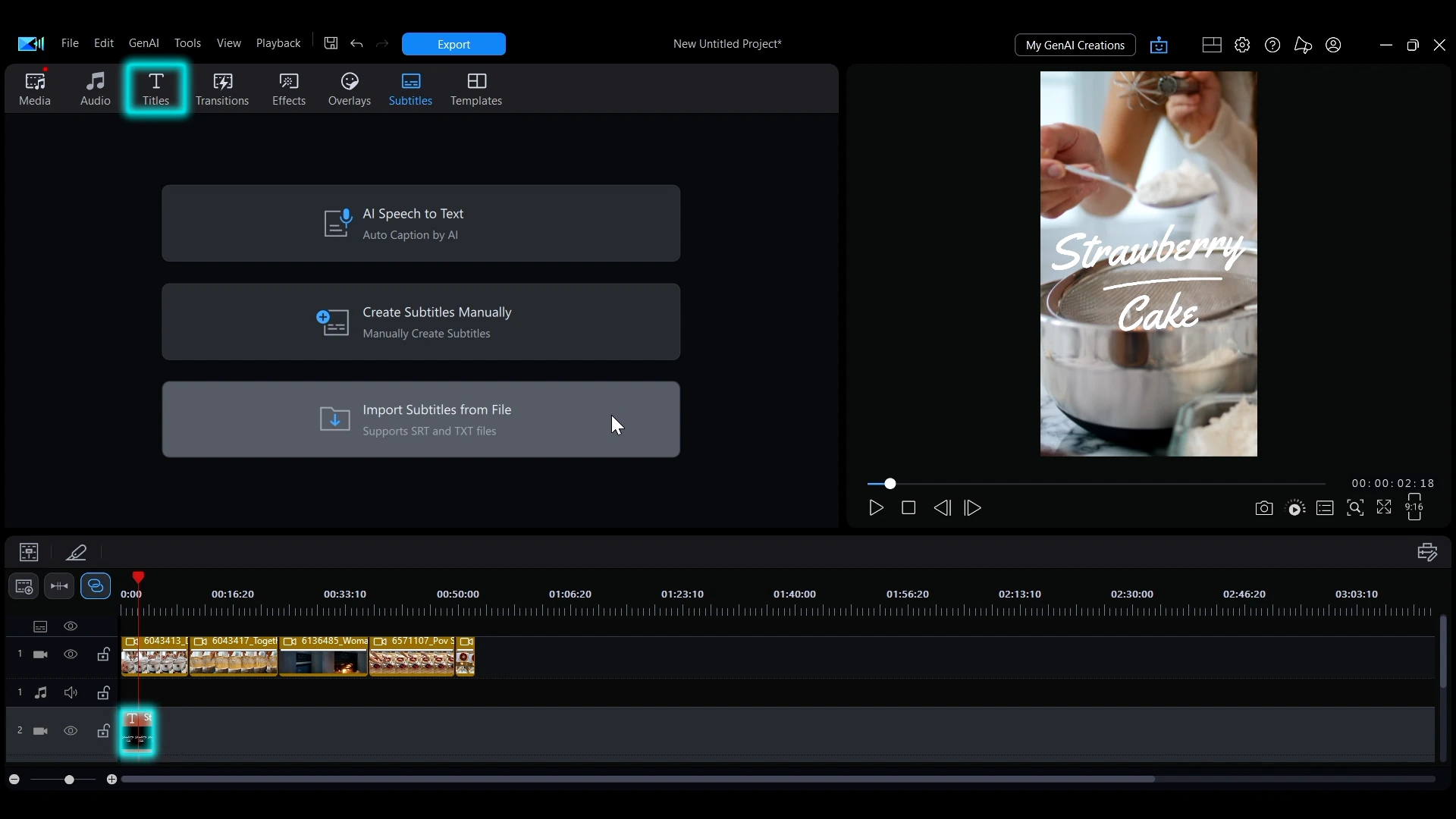
Task: Click the preview timecode 00:00:02:18
Action: point(1393,483)
